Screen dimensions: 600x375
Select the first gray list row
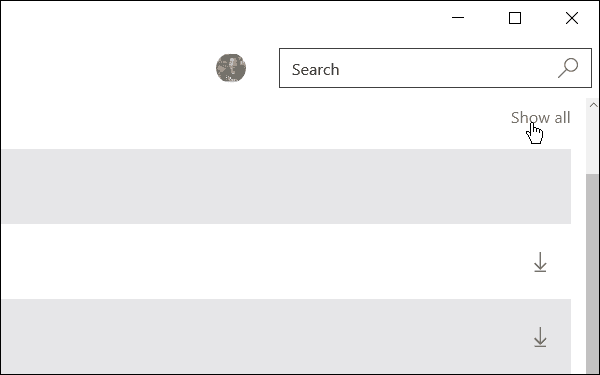286,186
